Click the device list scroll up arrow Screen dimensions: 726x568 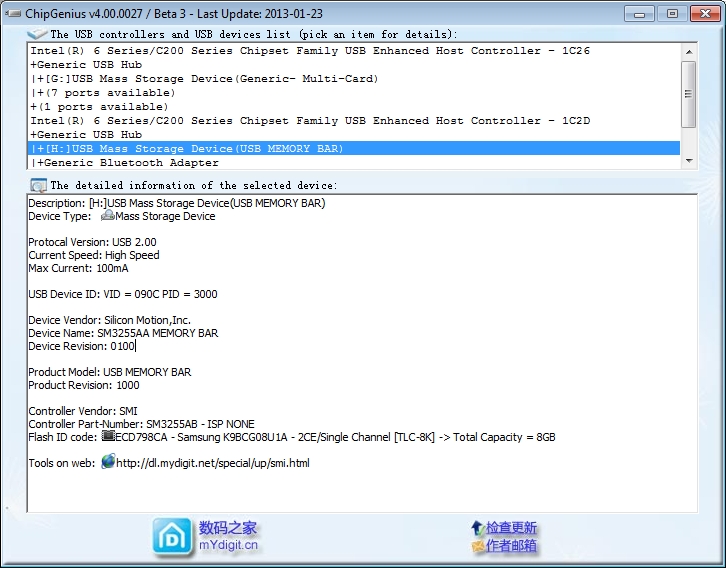689,52
